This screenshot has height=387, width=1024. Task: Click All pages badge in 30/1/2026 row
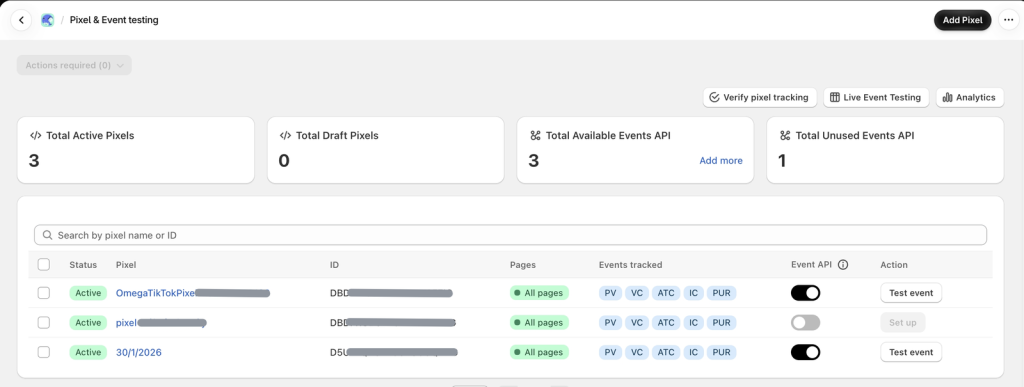[x=539, y=352]
